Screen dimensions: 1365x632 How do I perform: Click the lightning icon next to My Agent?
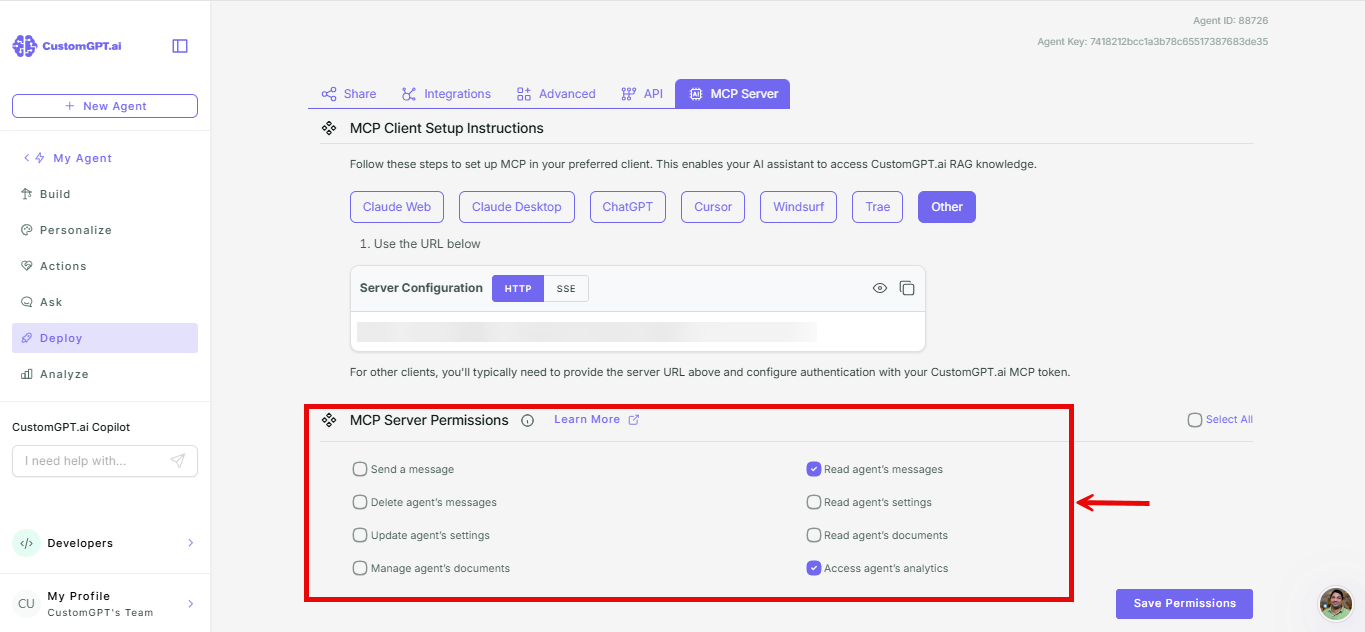tap(40, 158)
